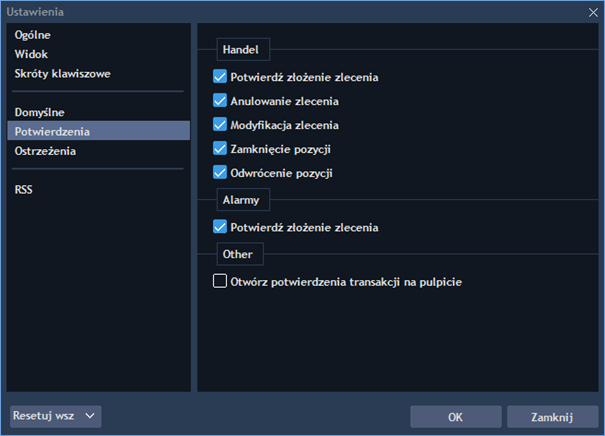This screenshot has height=436, width=605.
Task: Open Skróty klawiszowe settings
Action: pos(62,74)
